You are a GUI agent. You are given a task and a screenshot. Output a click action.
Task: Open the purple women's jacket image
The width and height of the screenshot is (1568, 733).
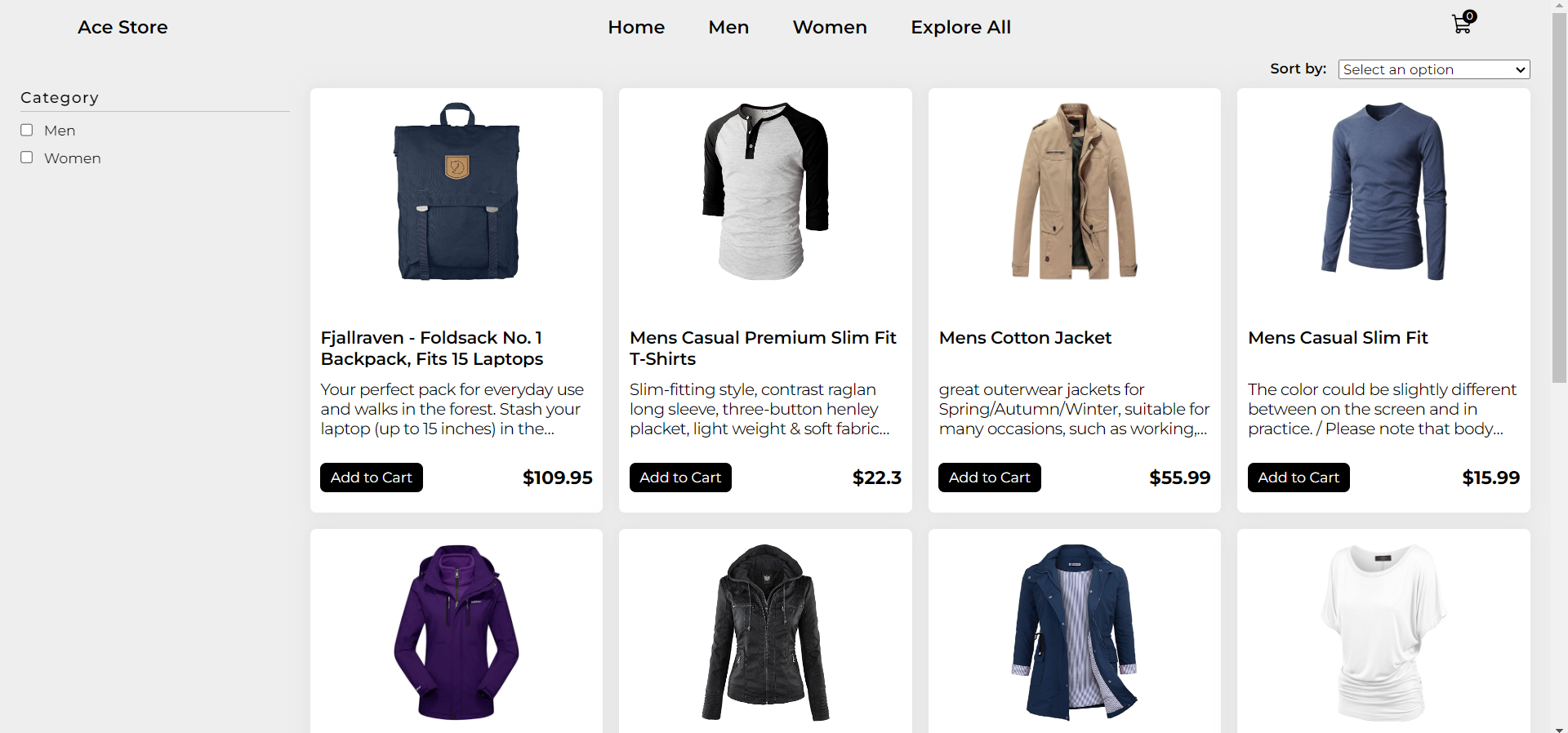(x=457, y=633)
